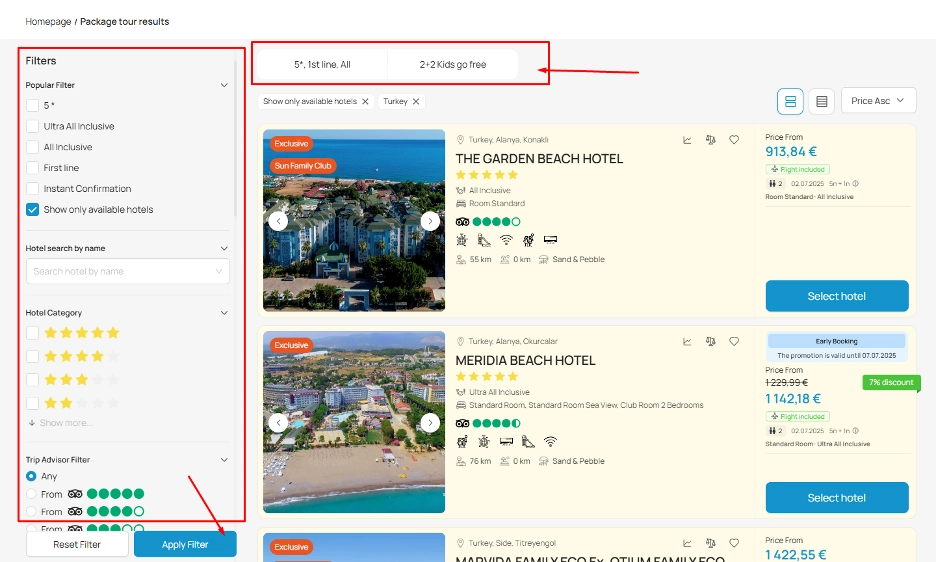This screenshot has height=562, width=936.
Task: Favorite Meridia Beach Hotel with heart icon
Action: tap(734, 342)
